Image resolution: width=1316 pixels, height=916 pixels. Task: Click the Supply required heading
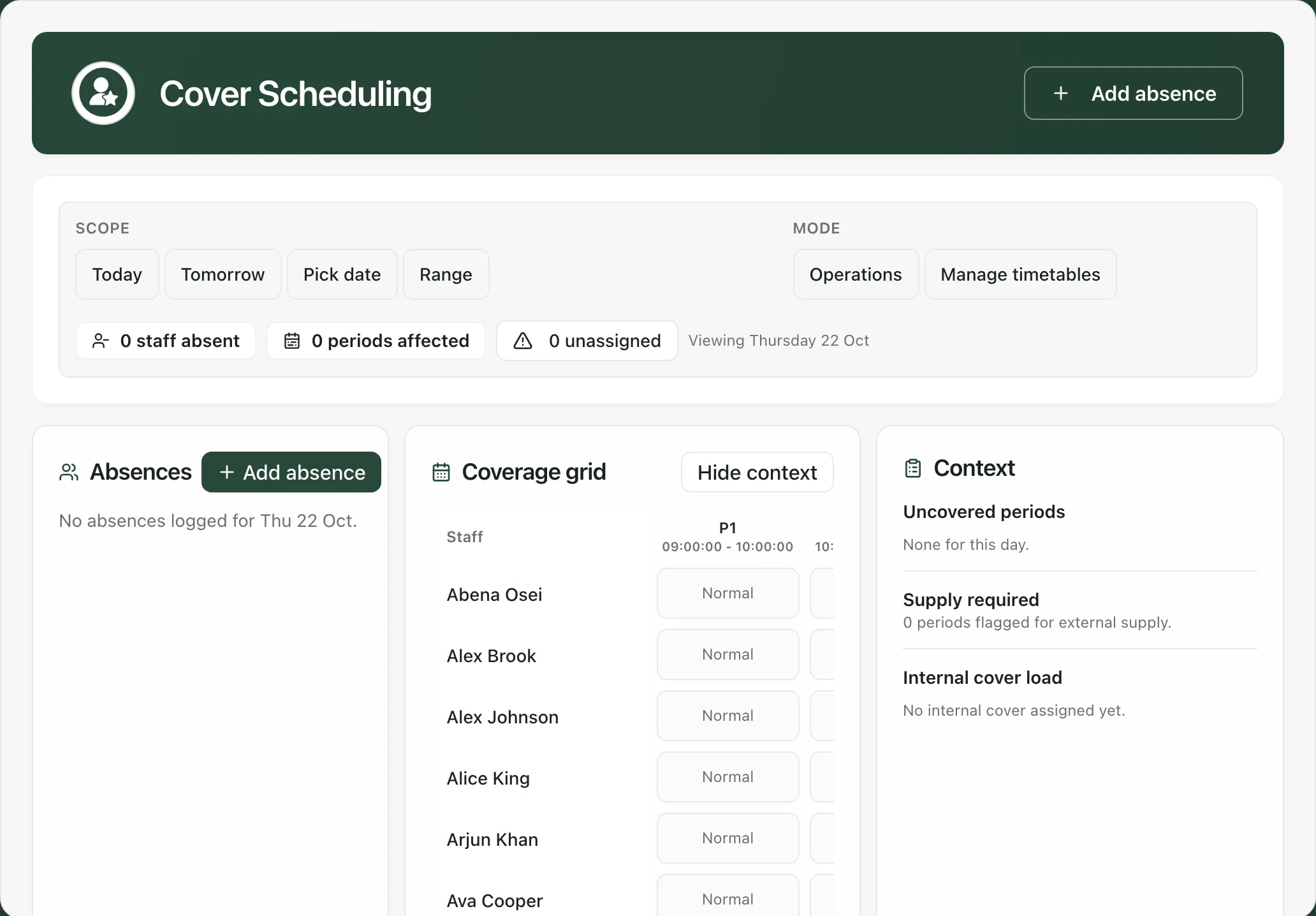pos(971,600)
